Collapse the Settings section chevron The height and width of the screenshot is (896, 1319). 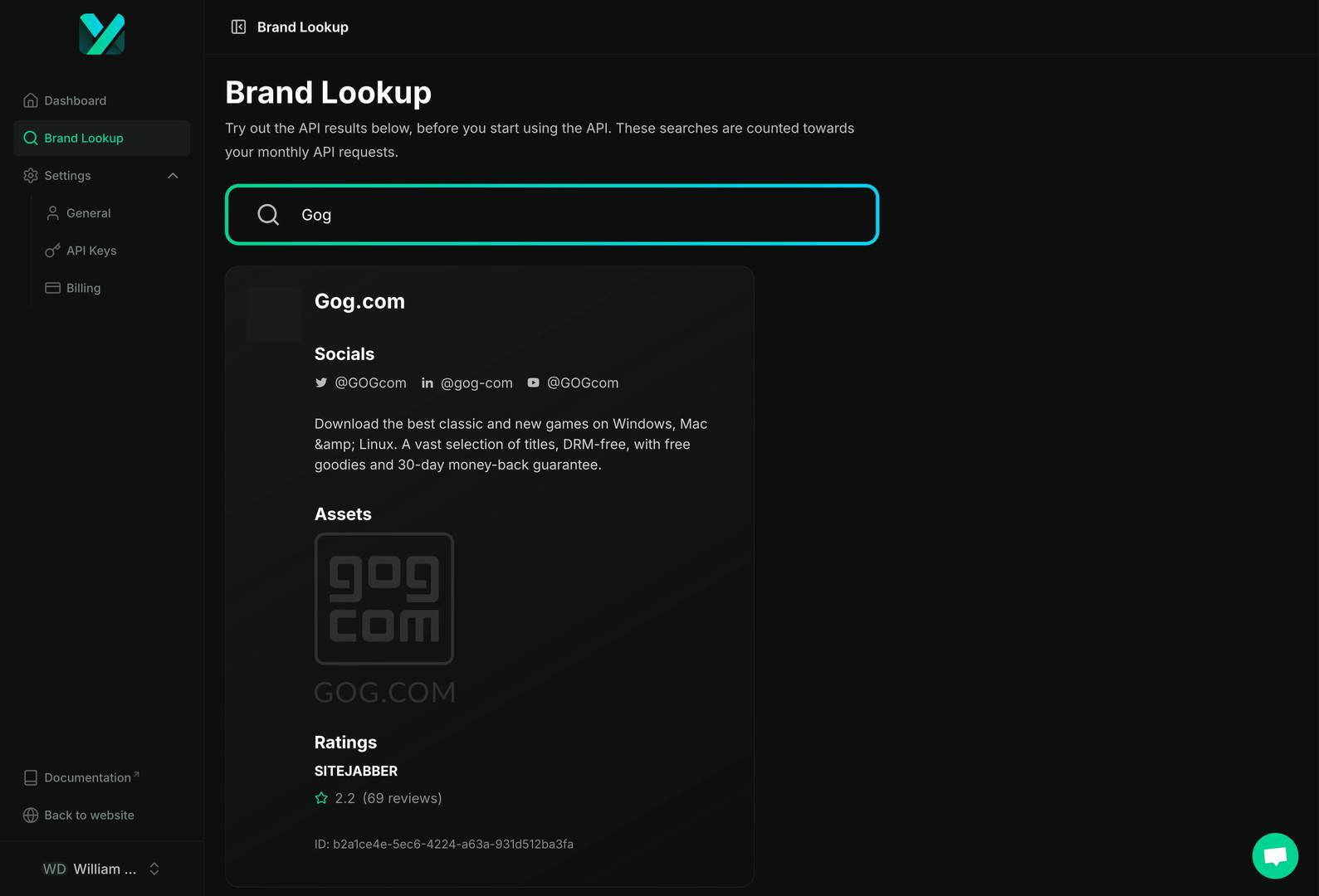[x=173, y=176]
